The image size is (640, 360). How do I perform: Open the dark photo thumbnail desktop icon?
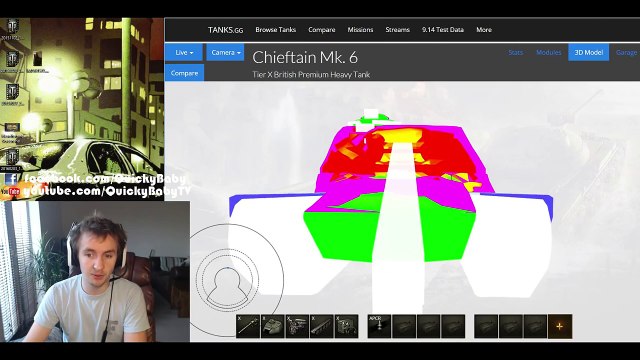coord(37,60)
